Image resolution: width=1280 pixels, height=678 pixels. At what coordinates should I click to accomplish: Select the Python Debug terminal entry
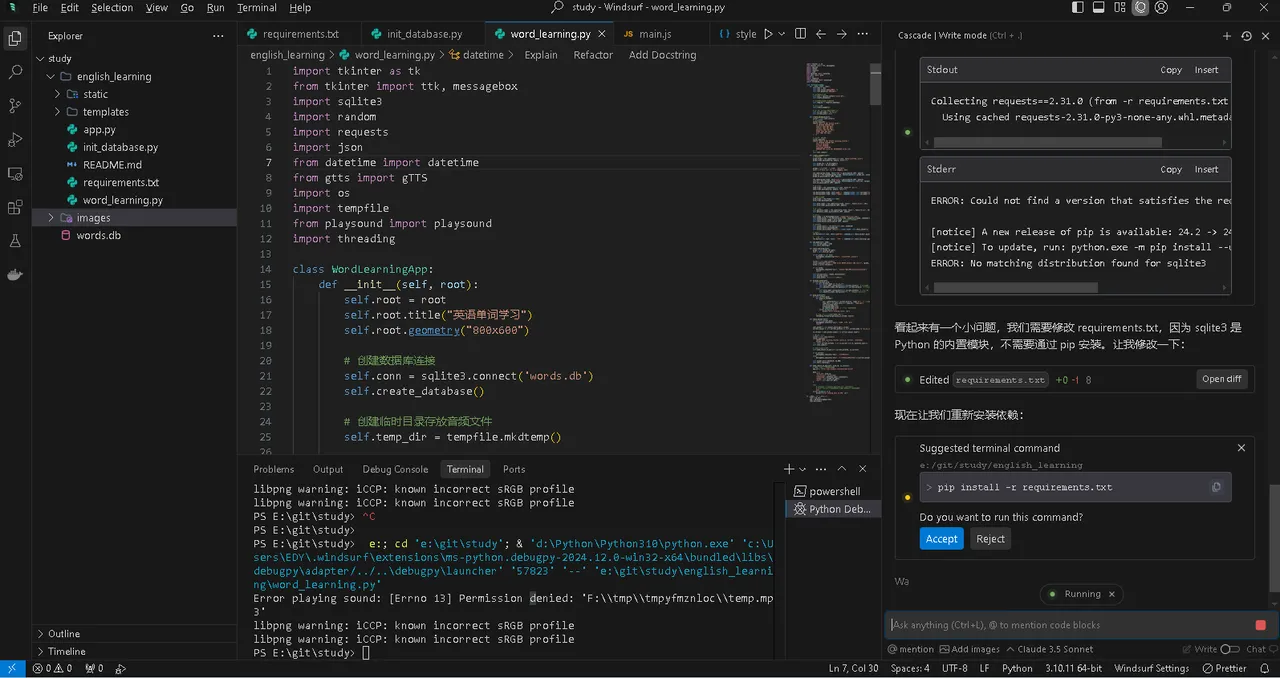(832, 509)
